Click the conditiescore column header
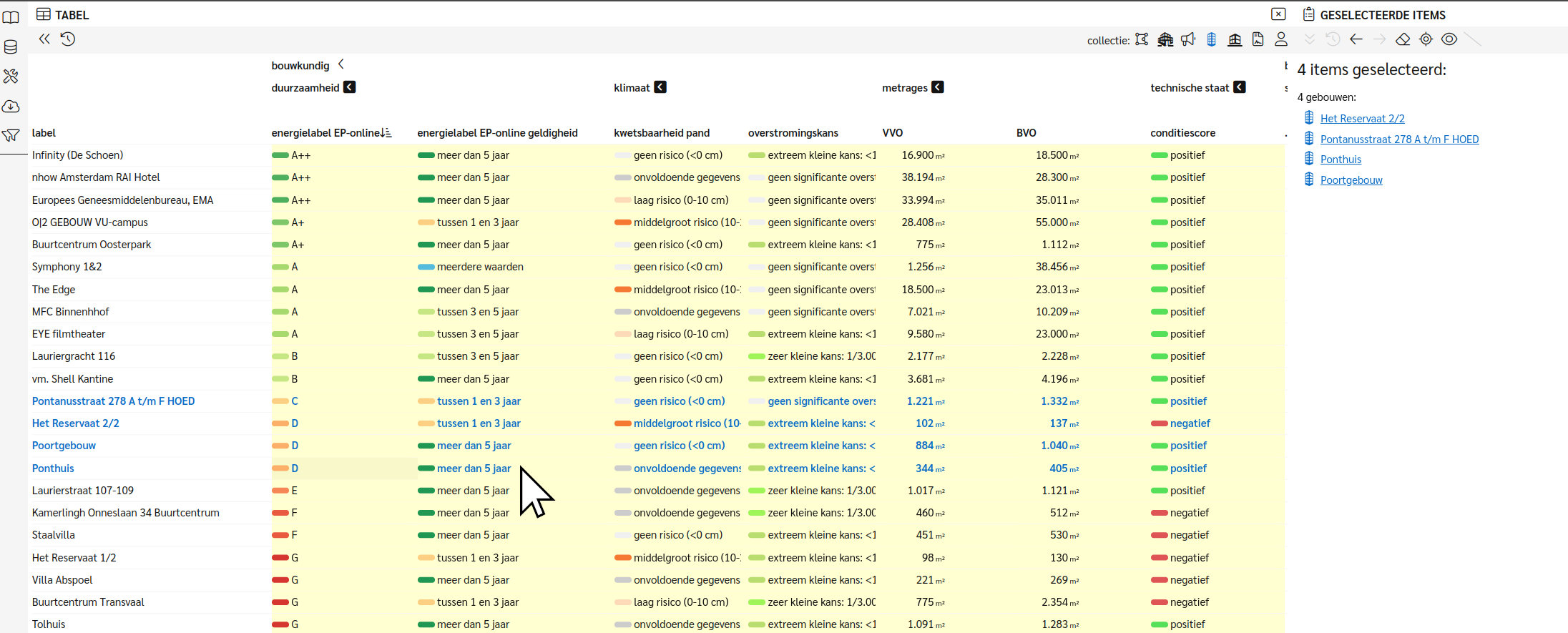1568x633 pixels. [x=1182, y=133]
